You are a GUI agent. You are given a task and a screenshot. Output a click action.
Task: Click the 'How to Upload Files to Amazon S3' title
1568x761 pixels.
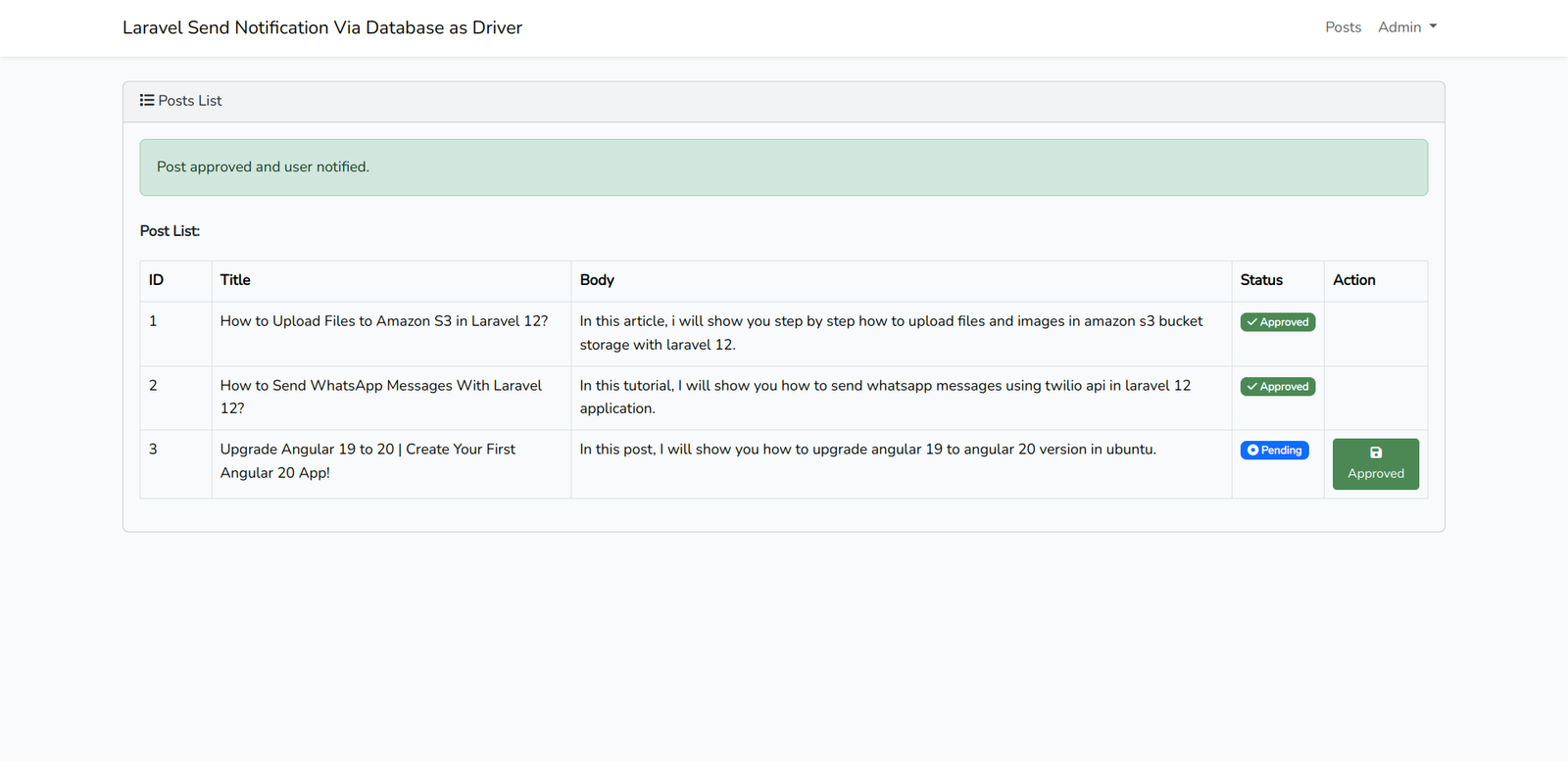click(383, 321)
